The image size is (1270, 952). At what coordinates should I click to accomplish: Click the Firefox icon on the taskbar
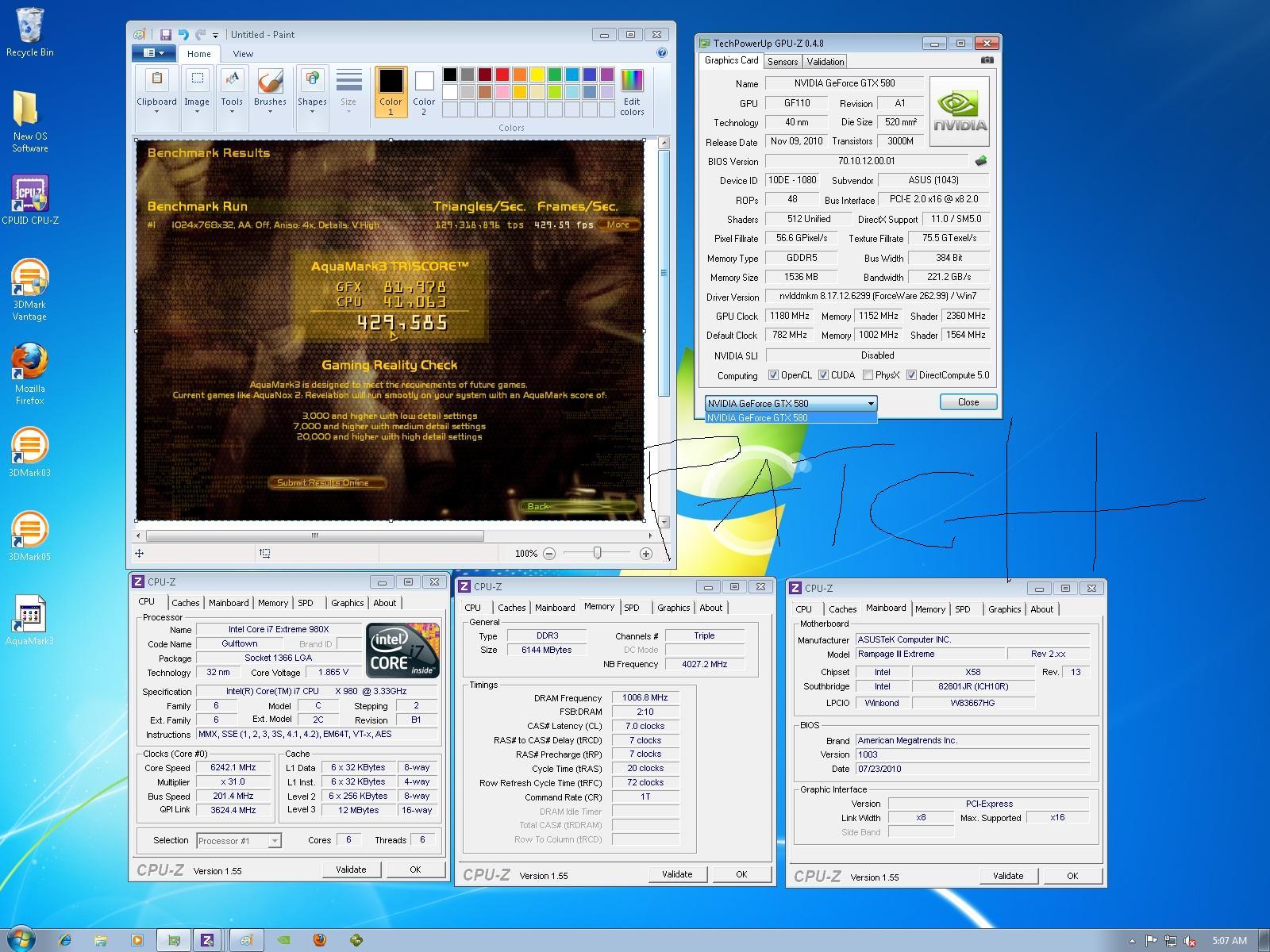(x=320, y=940)
